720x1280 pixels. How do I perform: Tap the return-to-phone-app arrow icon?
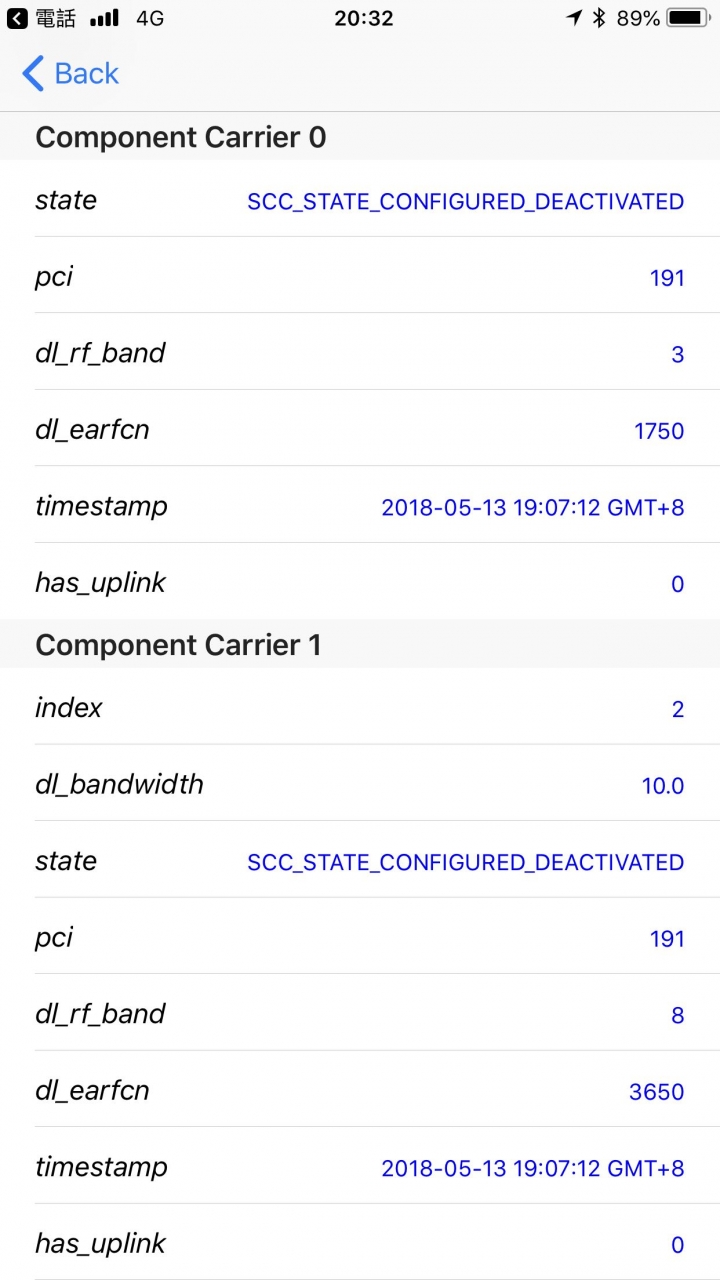[17, 18]
